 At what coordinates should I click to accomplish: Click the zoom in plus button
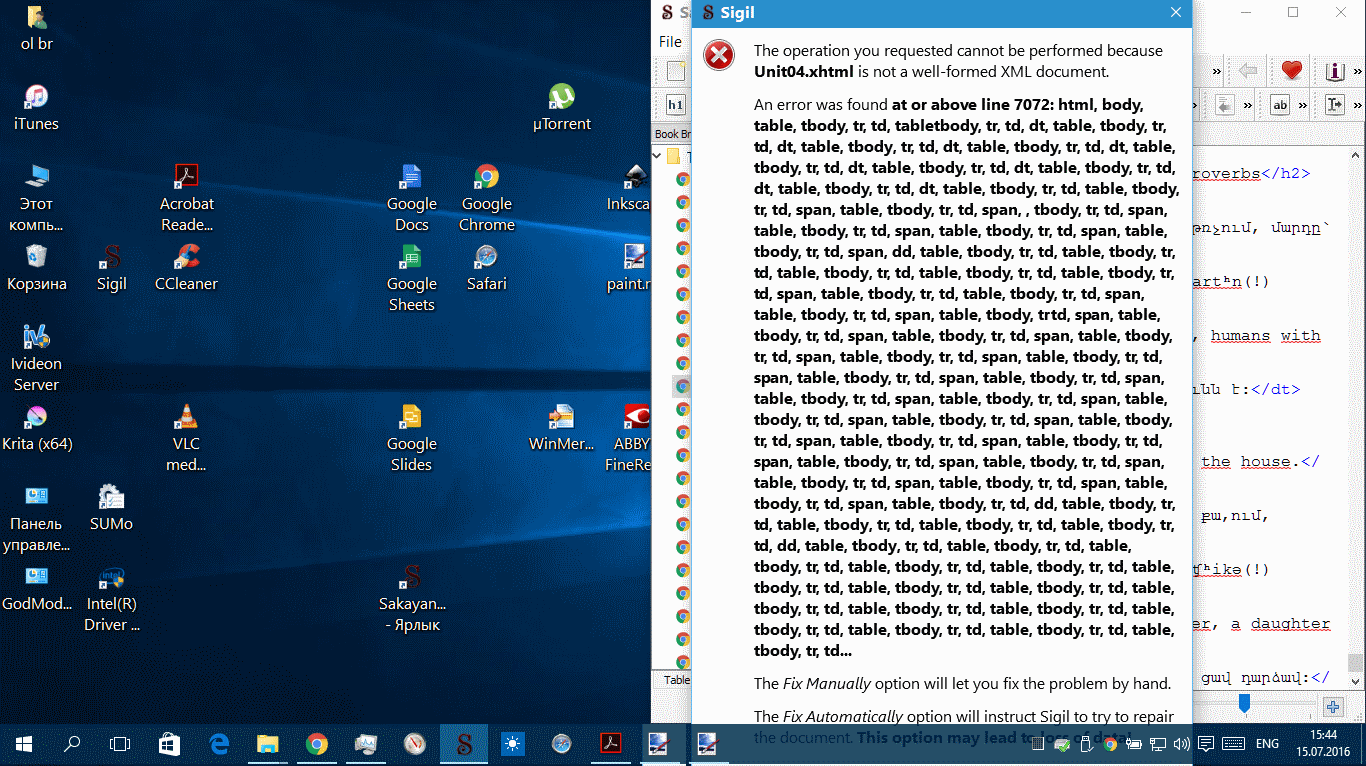pyautogui.click(x=1333, y=707)
